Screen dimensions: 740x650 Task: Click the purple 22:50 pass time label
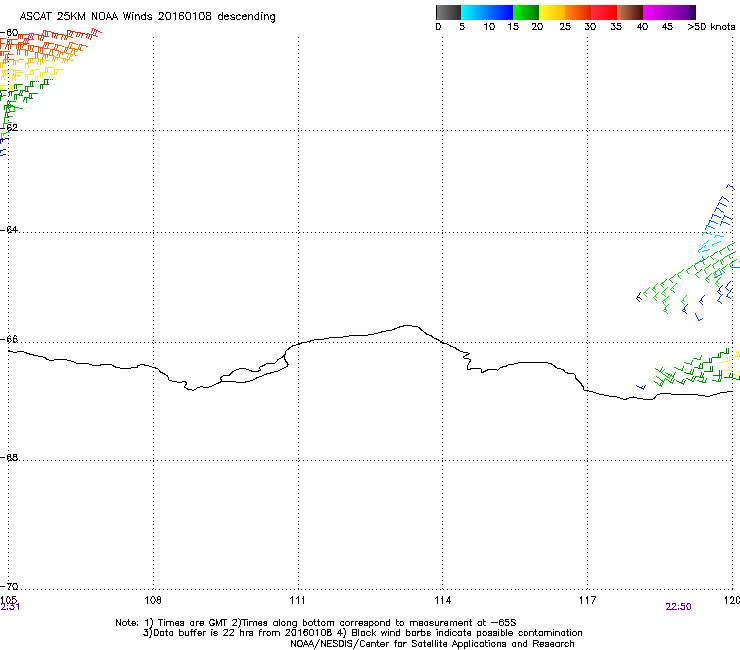(678, 607)
